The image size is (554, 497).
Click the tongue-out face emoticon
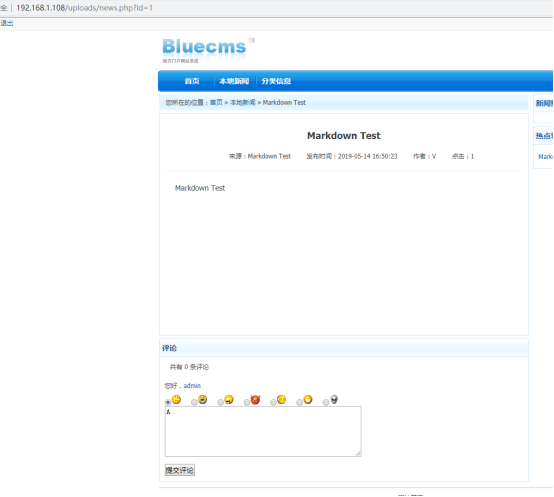tap(229, 400)
